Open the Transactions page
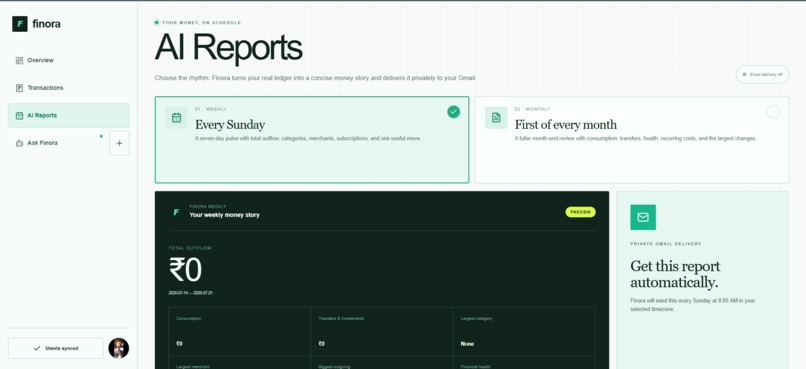 (x=68, y=88)
